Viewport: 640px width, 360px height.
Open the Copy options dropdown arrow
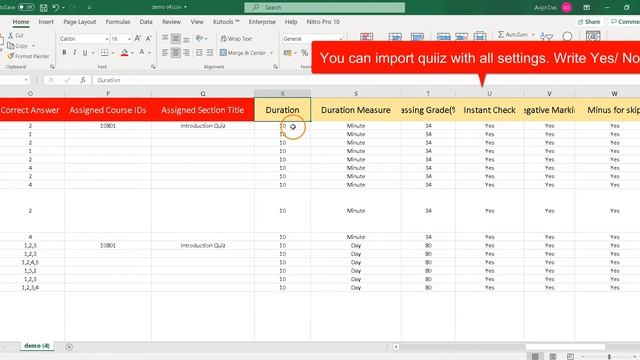33,46
